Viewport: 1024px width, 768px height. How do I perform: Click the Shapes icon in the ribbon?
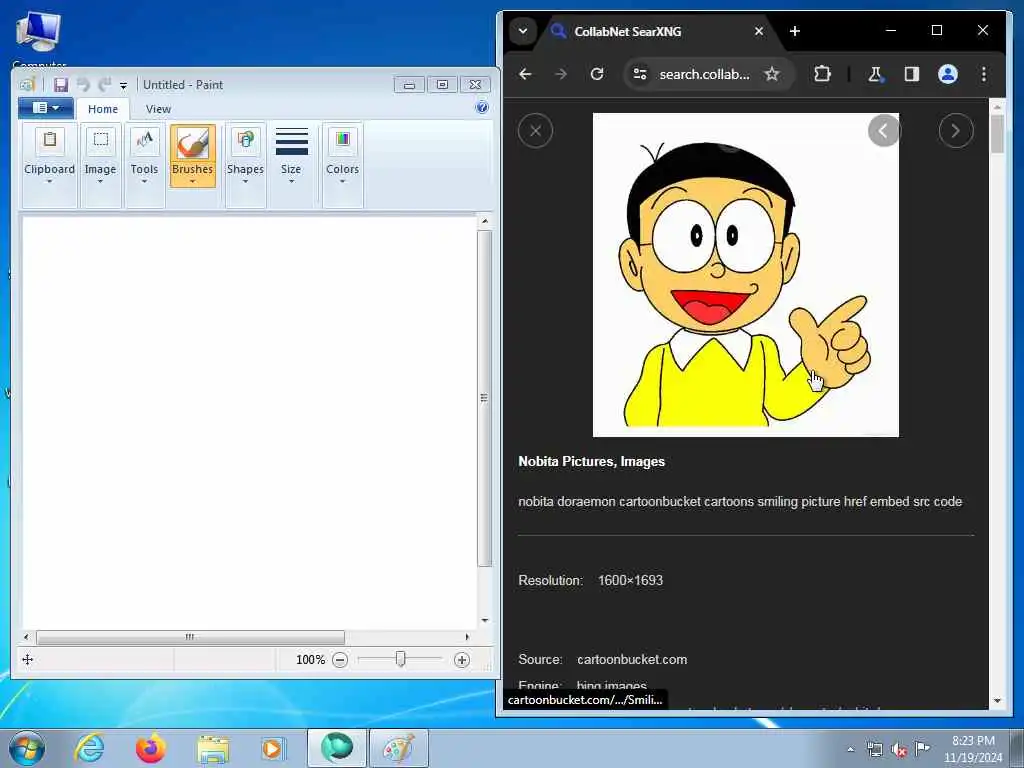click(246, 140)
